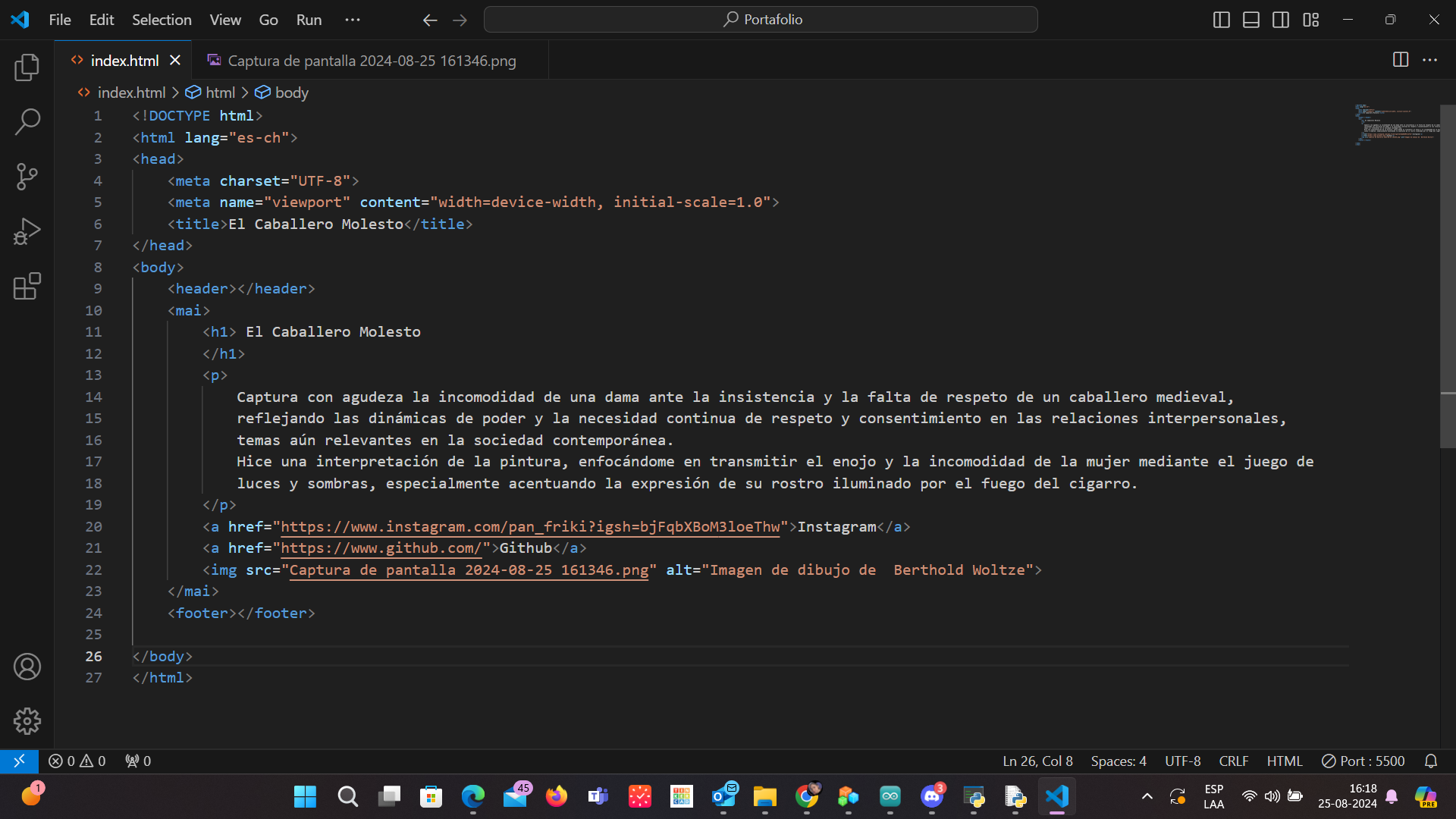Image resolution: width=1456 pixels, height=819 pixels.
Task: Open the Manage settings gear
Action: point(27,721)
